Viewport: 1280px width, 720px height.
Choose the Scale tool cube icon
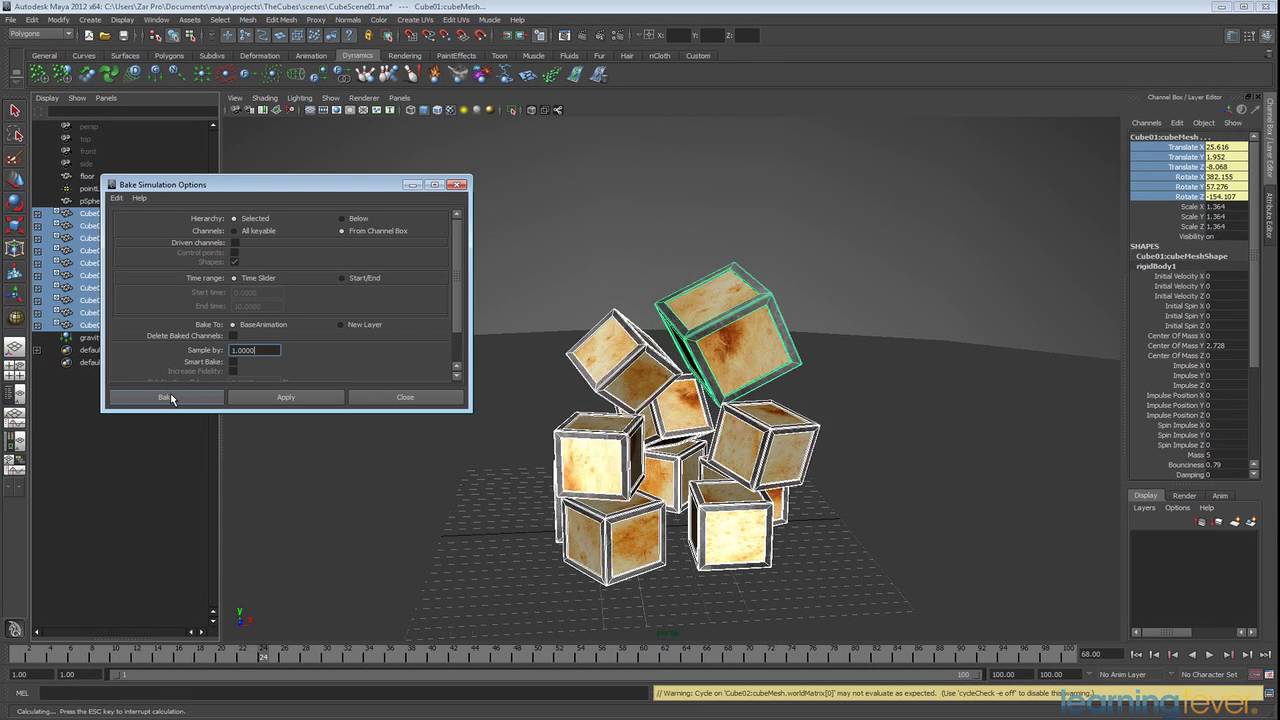pos(14,225)
